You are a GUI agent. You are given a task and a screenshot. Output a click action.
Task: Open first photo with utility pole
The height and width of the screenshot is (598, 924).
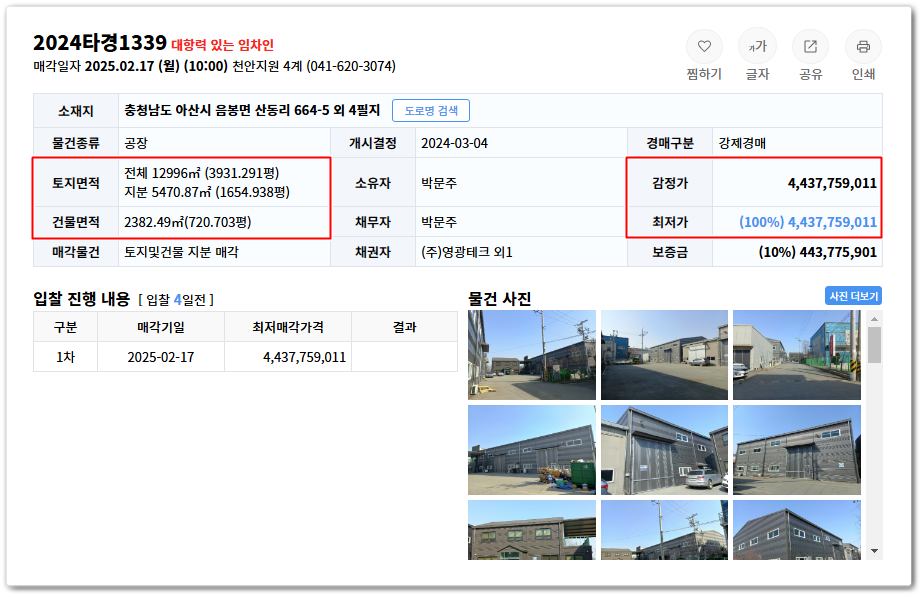tap(532, 355)
